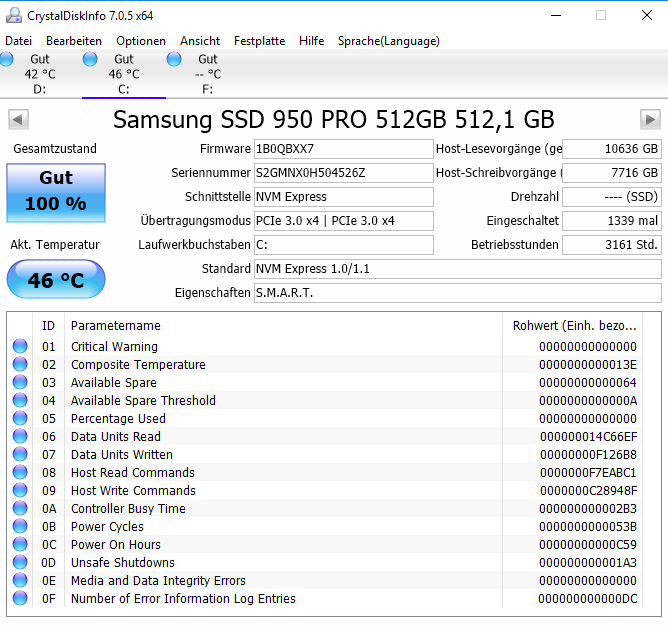Click the ID column header
The width and height of the screenshot is (668, 625).
pyautogui.click(x=49, y=326)
